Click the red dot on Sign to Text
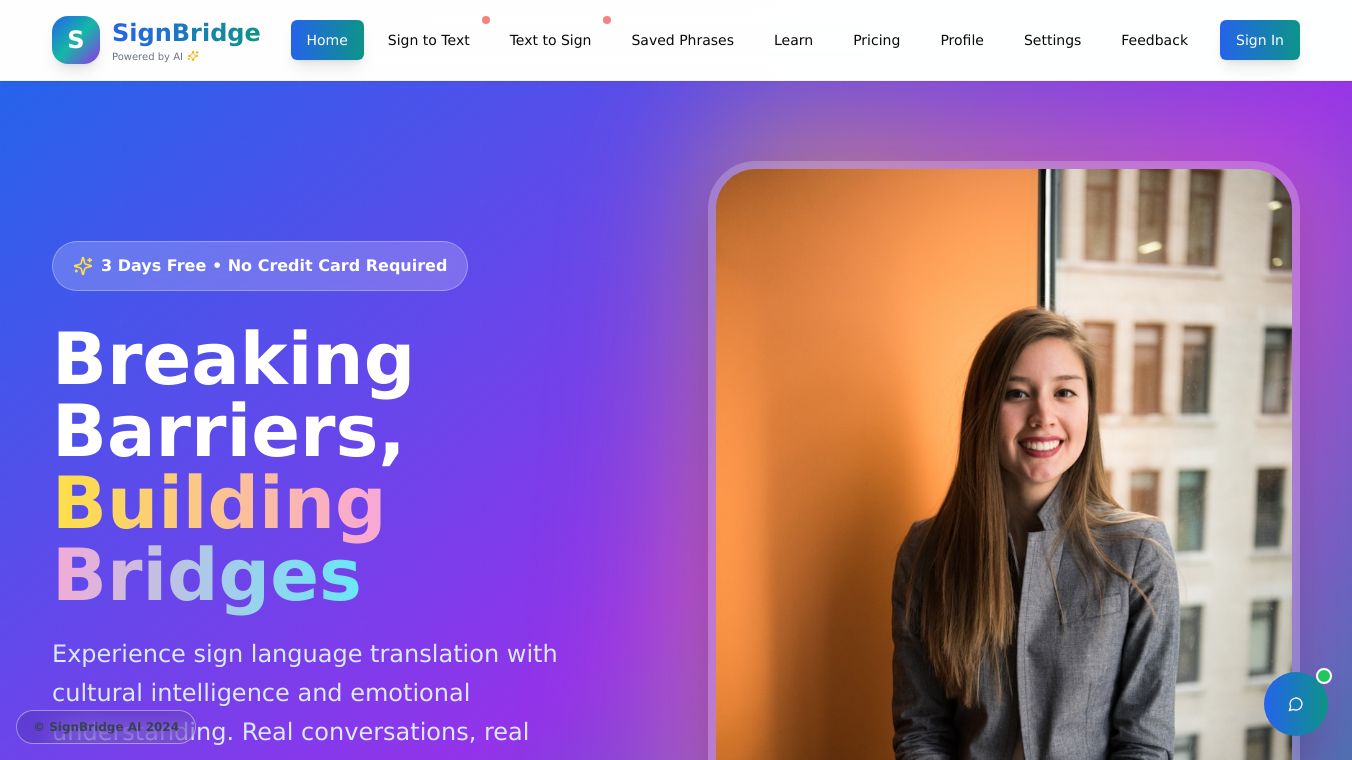 click(x=486, y=20)
